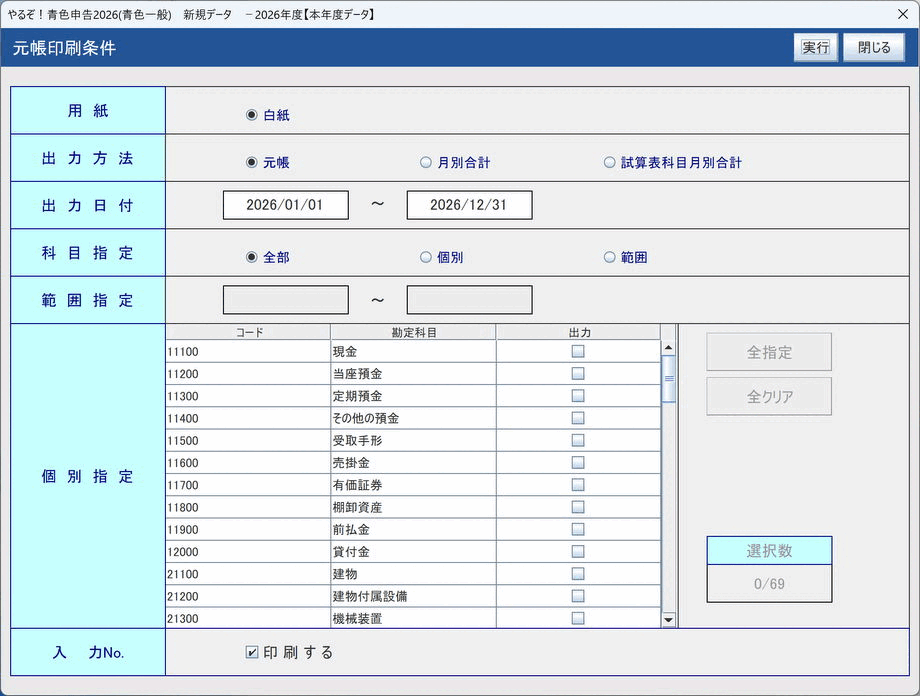
Task: Check the output box for 当座預金
Action: [577, 374]
